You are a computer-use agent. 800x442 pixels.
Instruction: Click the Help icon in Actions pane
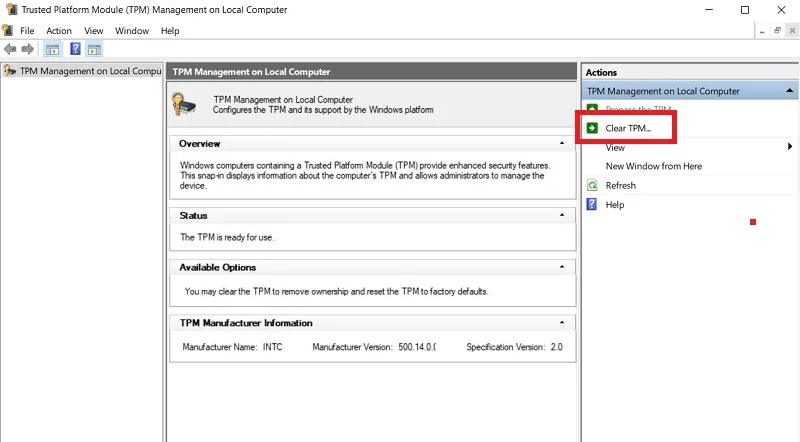click(x=592, y=205)
